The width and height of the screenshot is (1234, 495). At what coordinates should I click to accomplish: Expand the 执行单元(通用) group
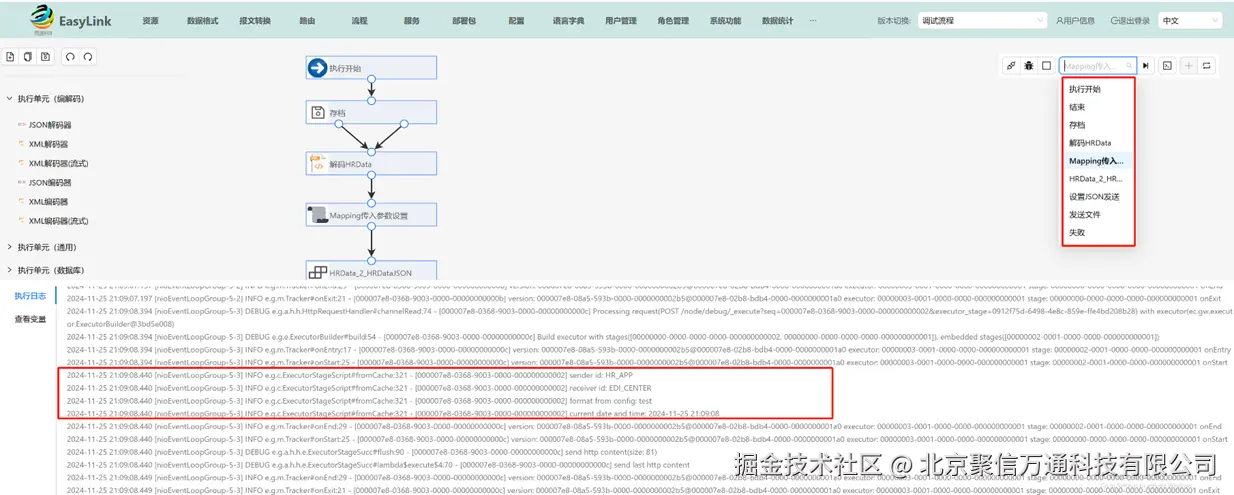point(42,247)
